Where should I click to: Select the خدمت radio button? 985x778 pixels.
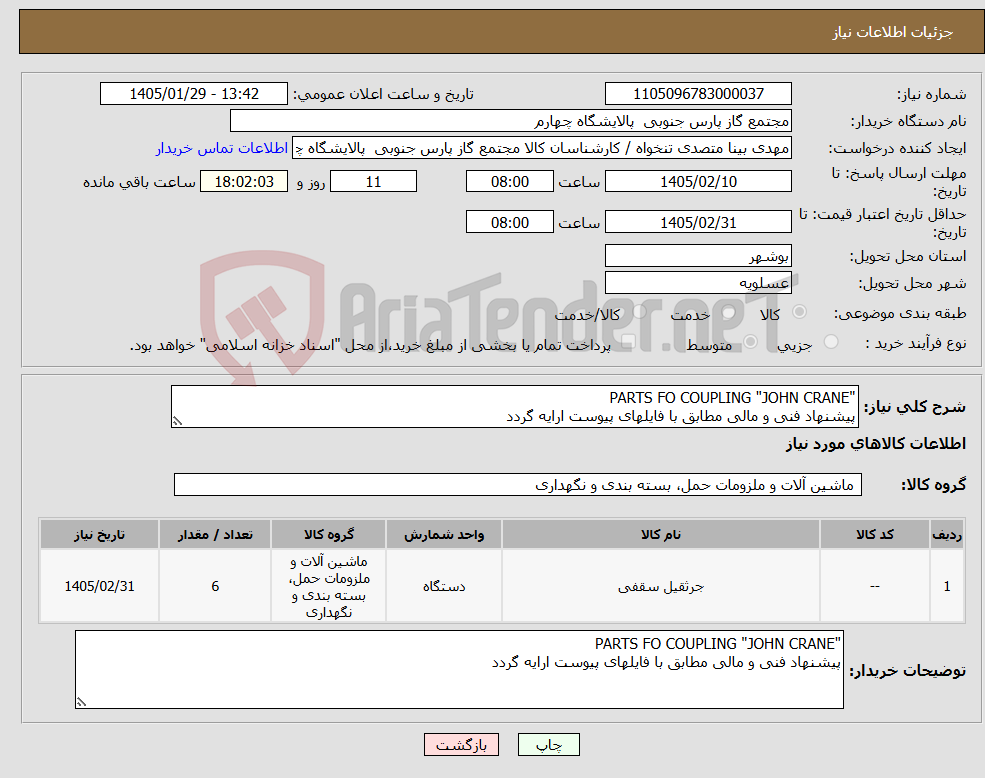click(x=728, y=312)
